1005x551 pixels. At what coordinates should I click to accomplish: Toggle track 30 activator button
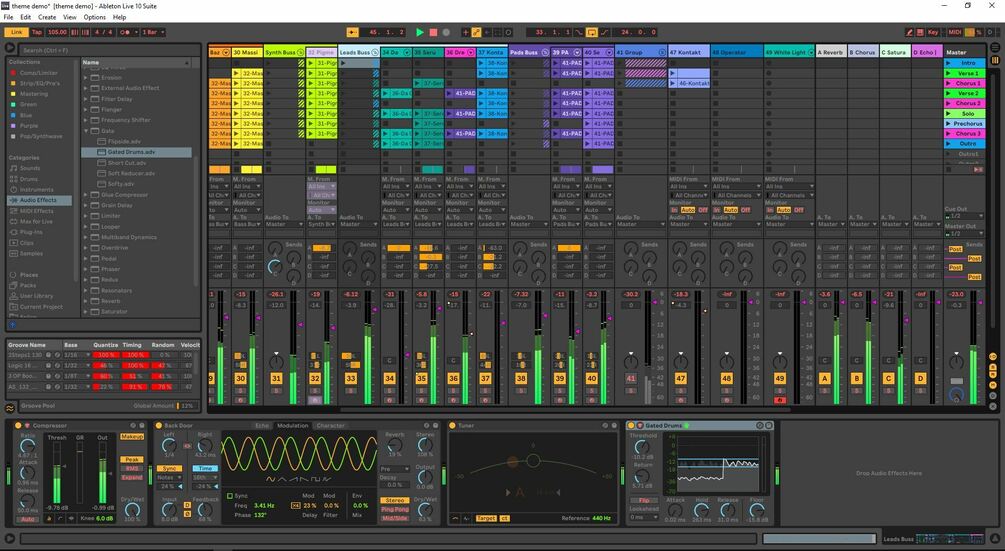[x=240, y=379]
